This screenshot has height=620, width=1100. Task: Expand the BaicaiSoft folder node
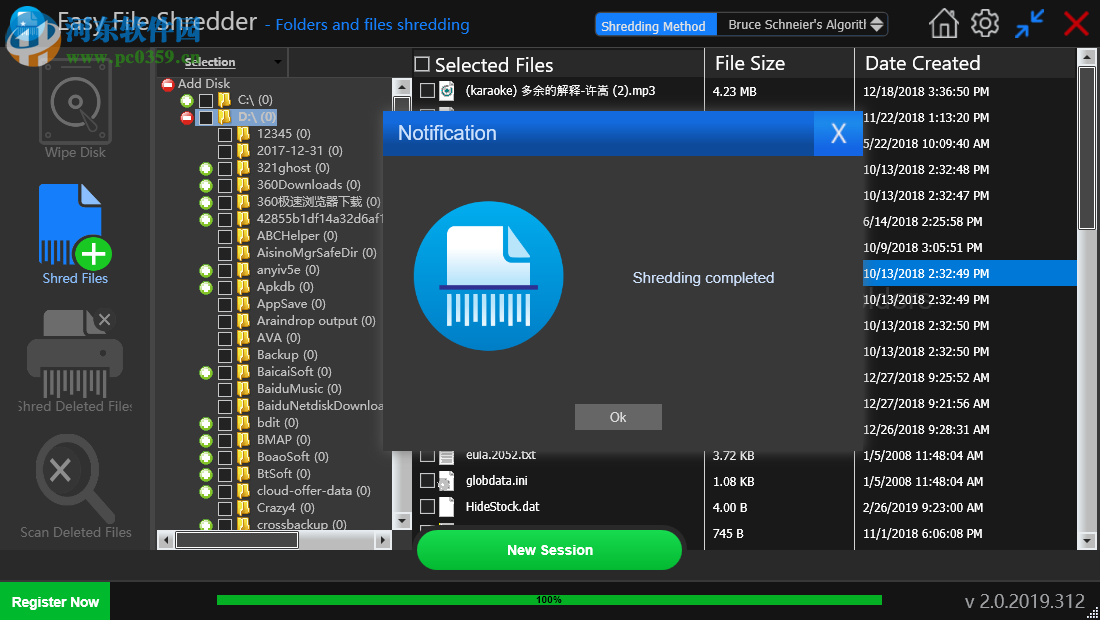pos(205,371)
